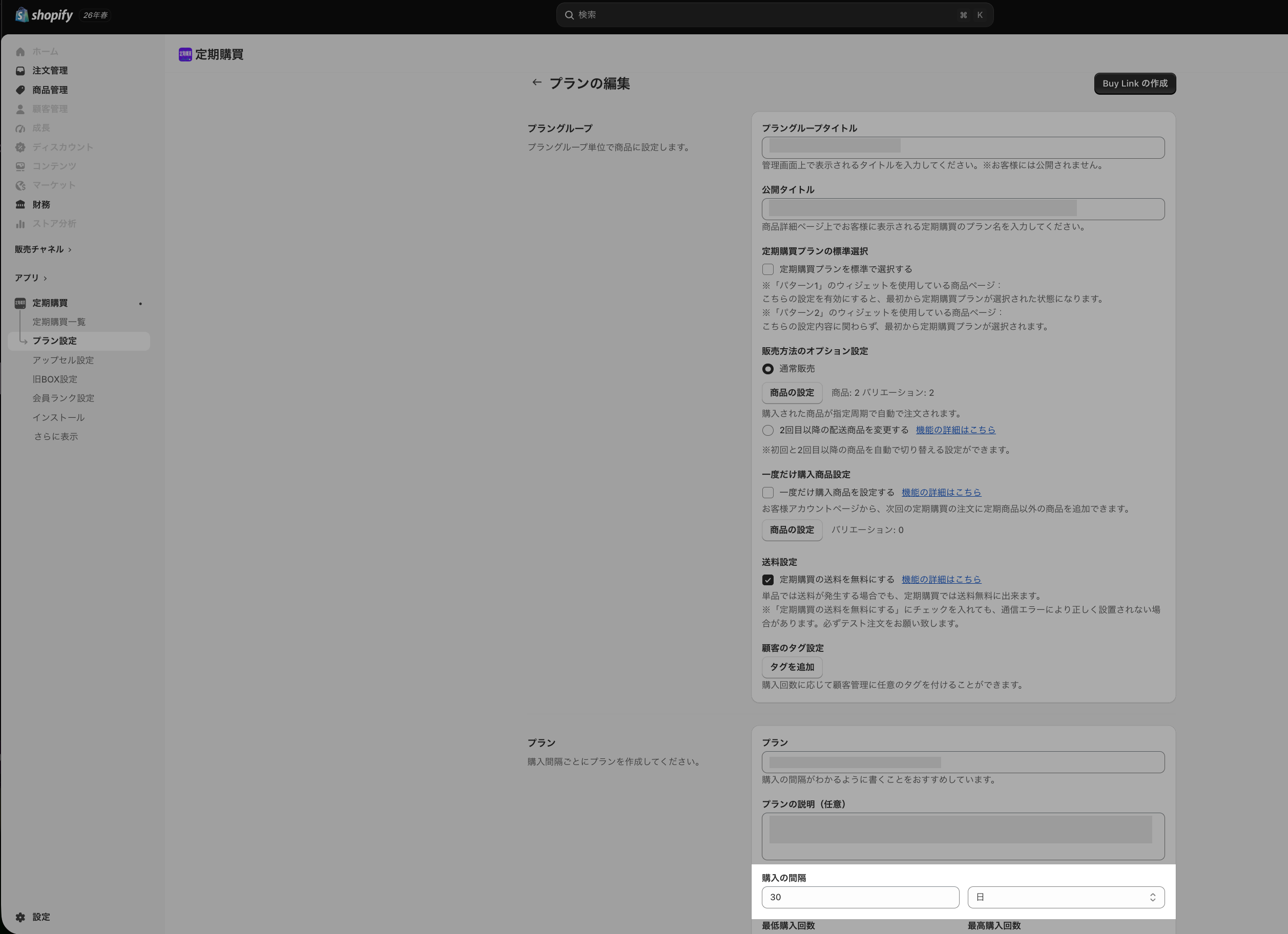The image size is (1288, 934).
Task: Expand the アプリ section
Action: 31,278
